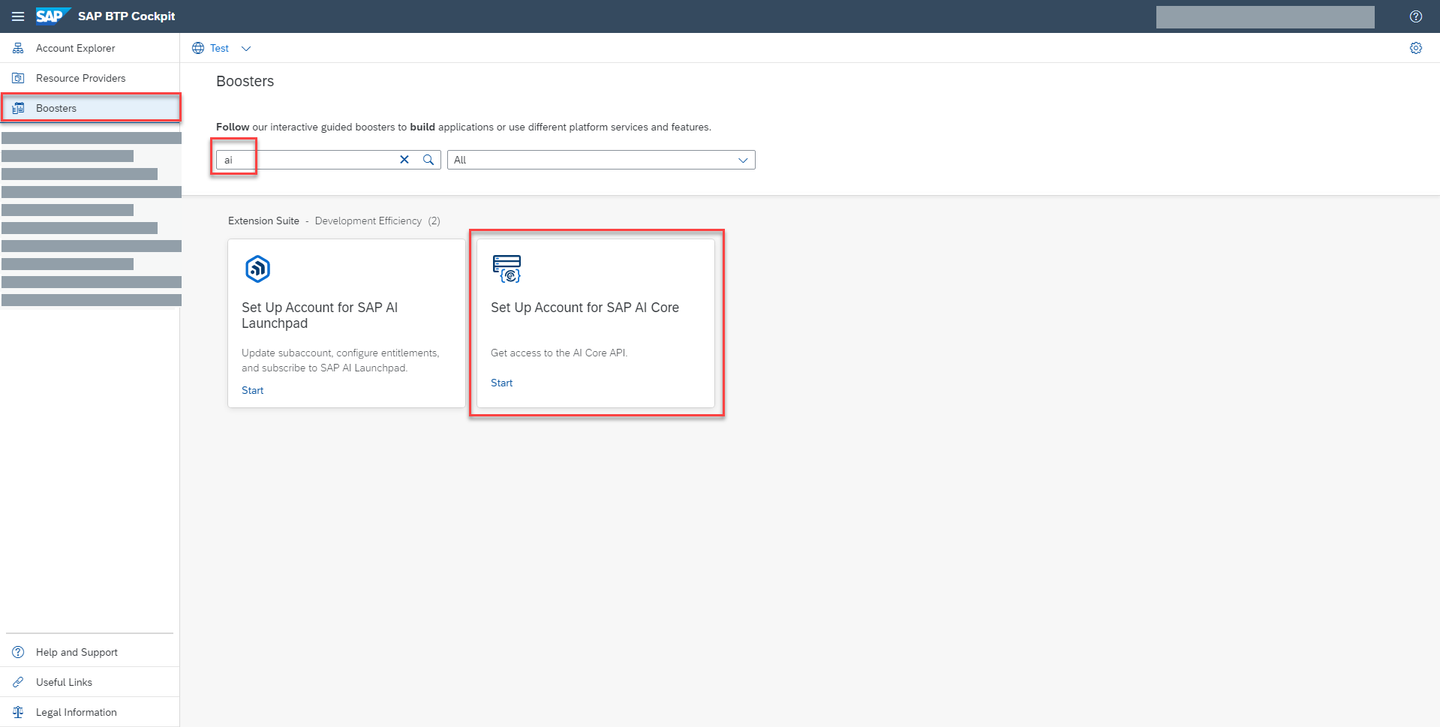Open the All category filter dropdown

601,160
